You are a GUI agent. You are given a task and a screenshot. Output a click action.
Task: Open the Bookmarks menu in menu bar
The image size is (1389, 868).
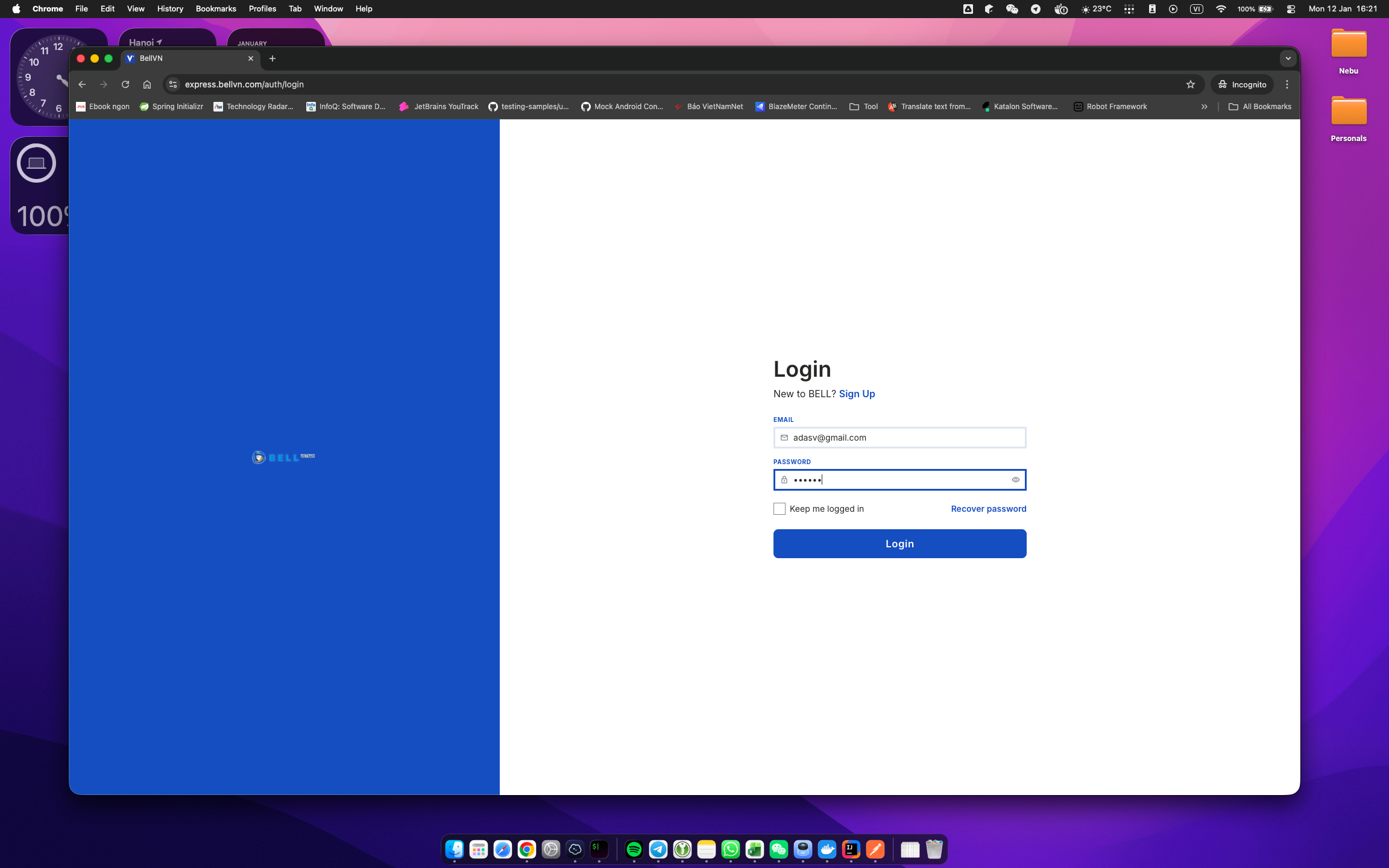coord(215,9)
